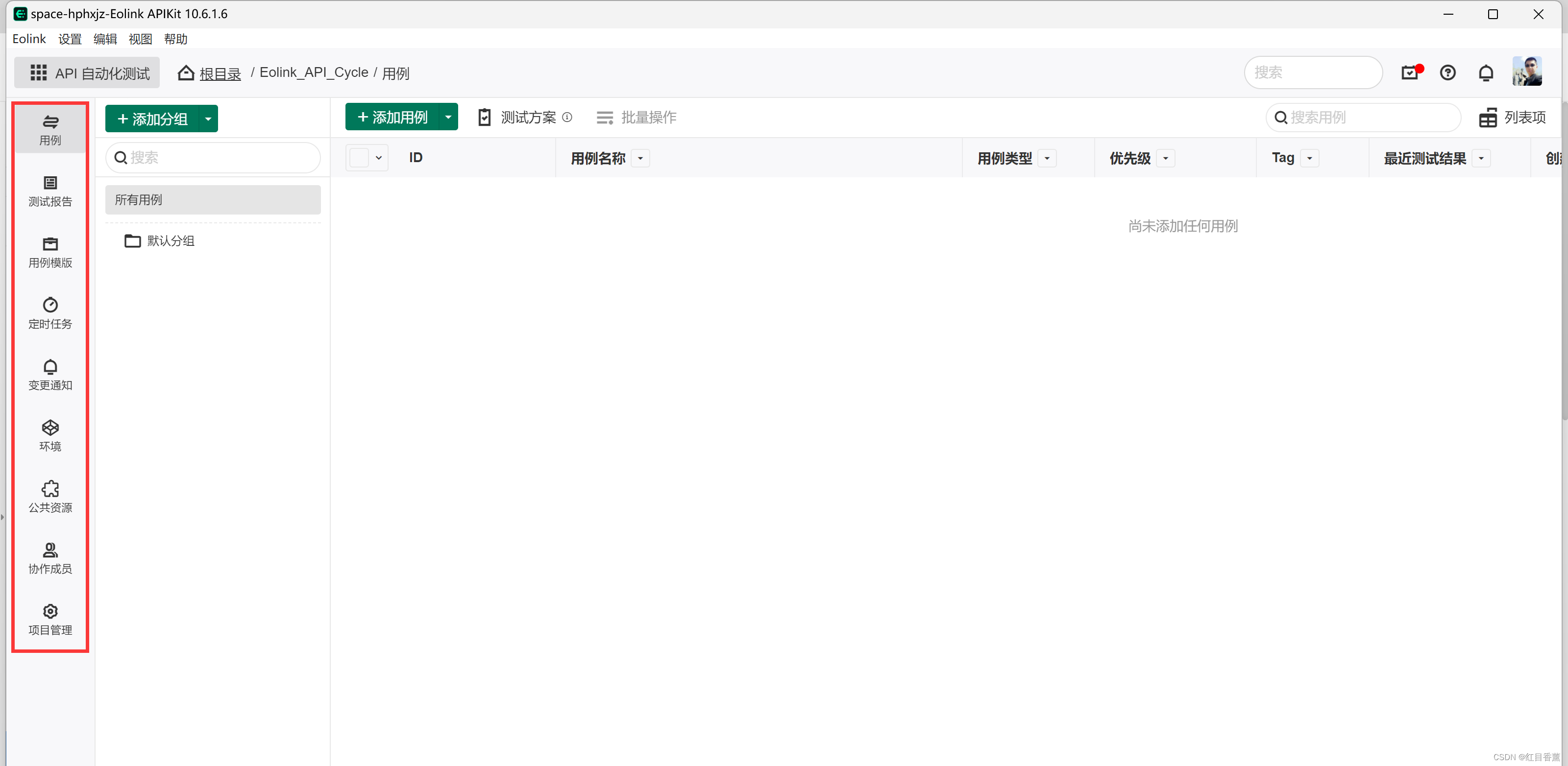Viewport: 1568px width, 766px height.
Task: Open the 优先级 column filter dropdown
Action: coord(1166,159)
